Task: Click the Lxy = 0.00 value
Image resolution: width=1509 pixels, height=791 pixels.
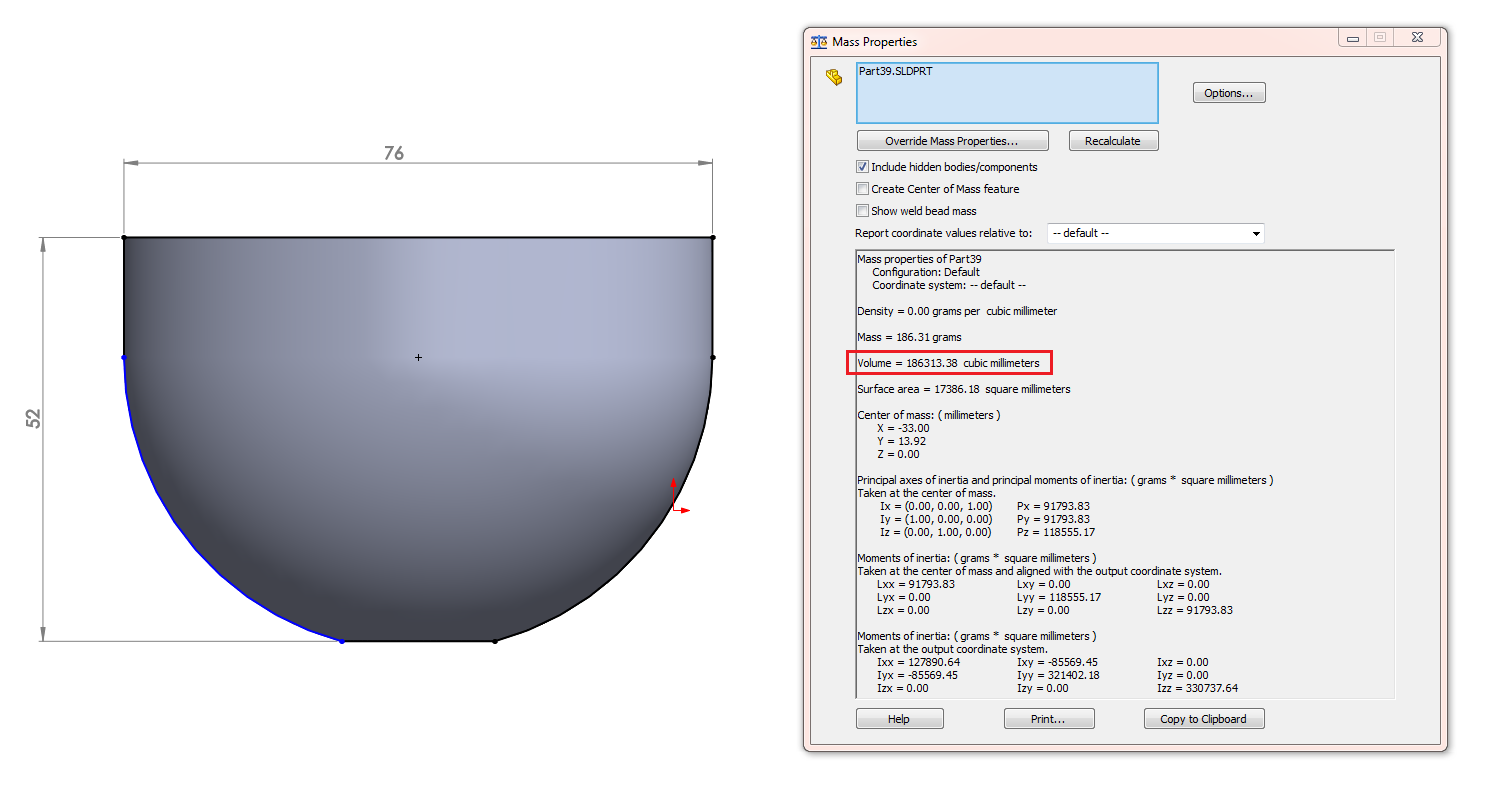Action: click(x=1043, y=584)
